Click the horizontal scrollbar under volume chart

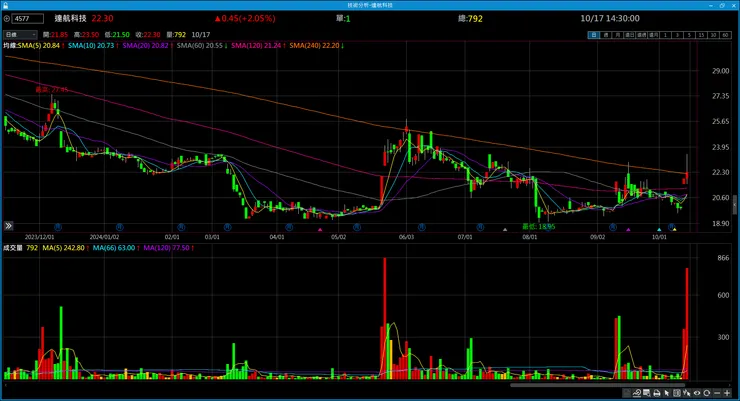(x=597, y=385)
